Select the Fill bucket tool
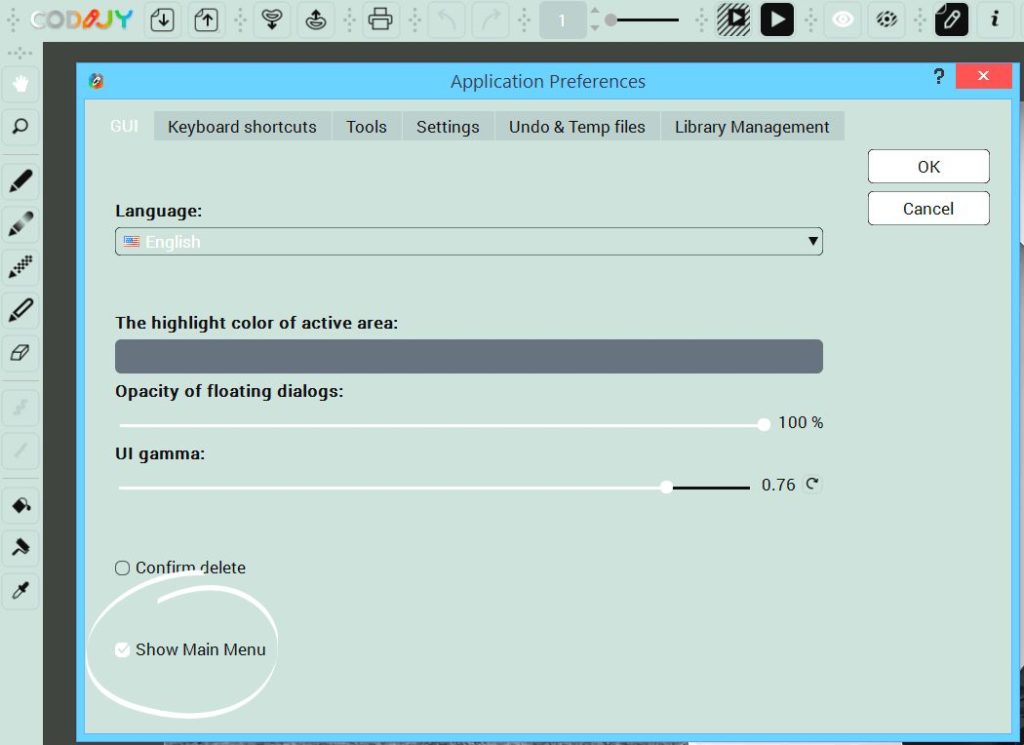Image resolution: width=1024 pixels, height=745 pixels. 20,505
